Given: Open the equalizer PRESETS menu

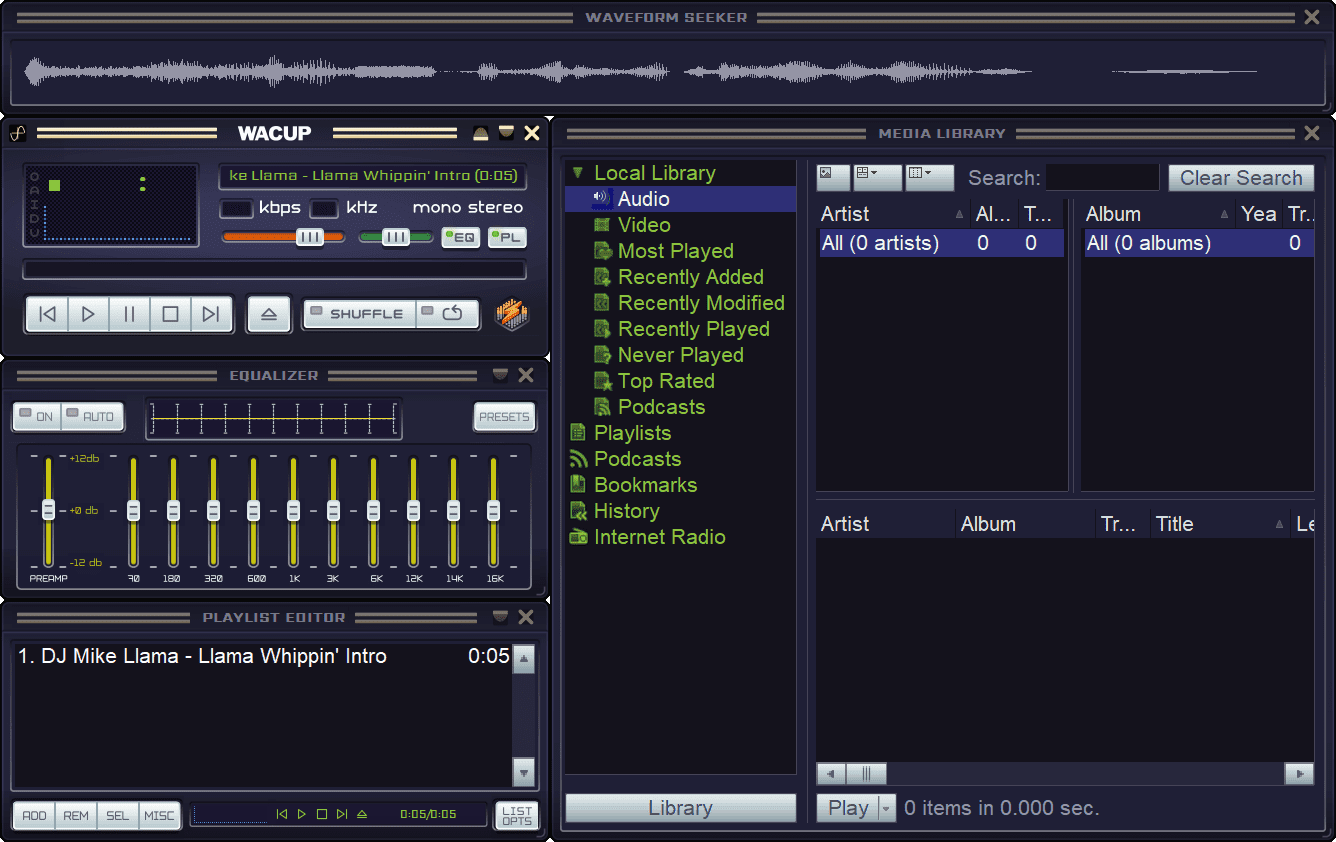Looking at the screenshot, I should point(504,417).
